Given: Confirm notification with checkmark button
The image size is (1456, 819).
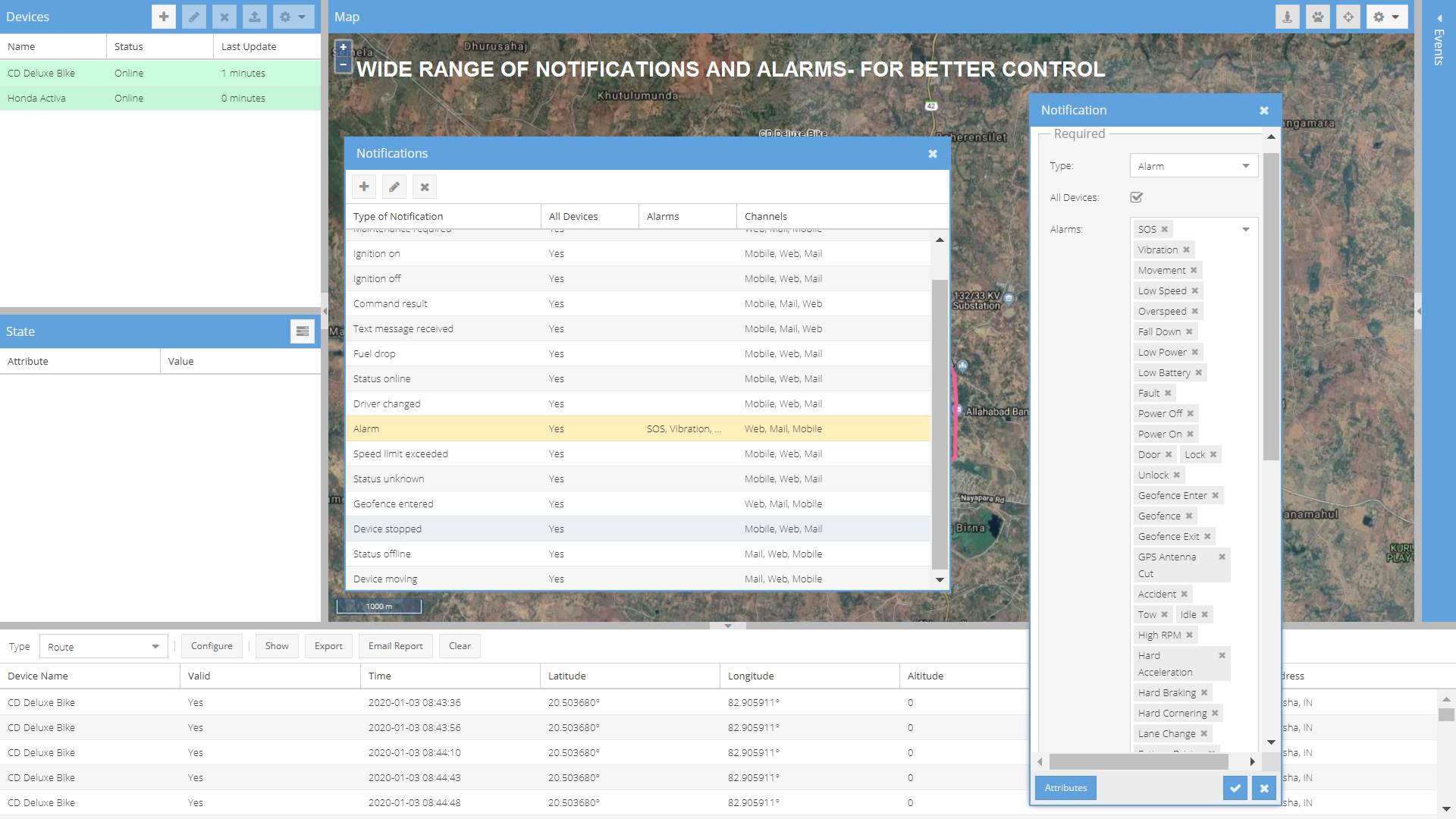Looking at the screenshot, I should pyautogui.click(x=1235, y=788).
